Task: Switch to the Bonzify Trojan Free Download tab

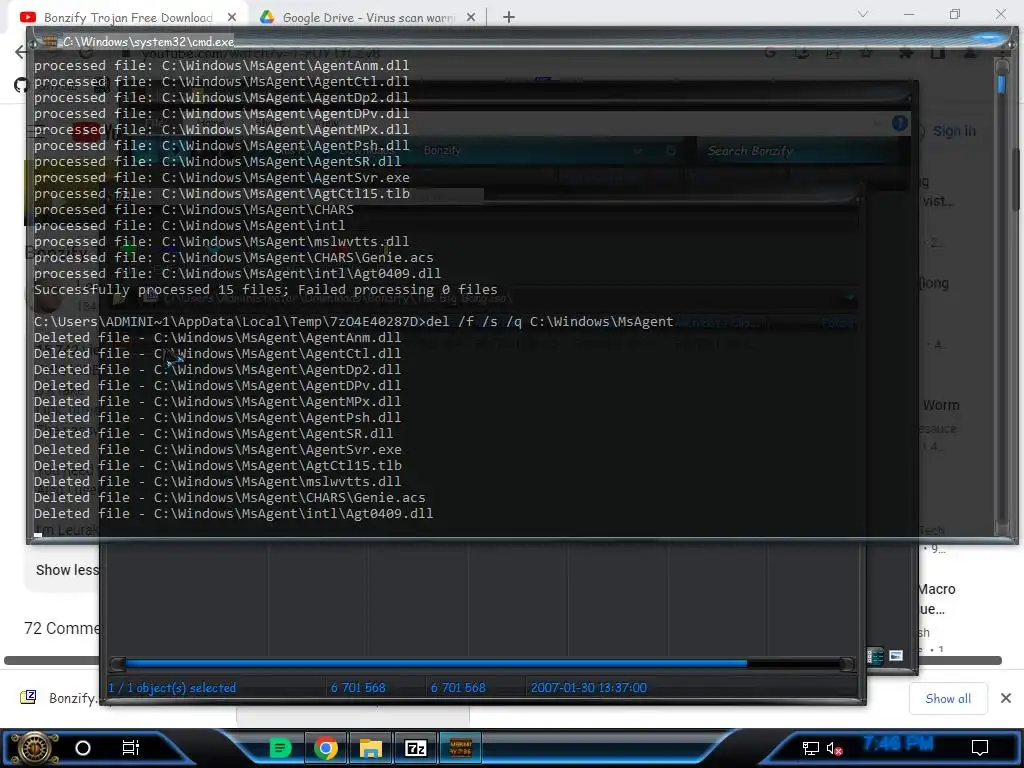Action: pyautogui.click(x=127, y=18)
